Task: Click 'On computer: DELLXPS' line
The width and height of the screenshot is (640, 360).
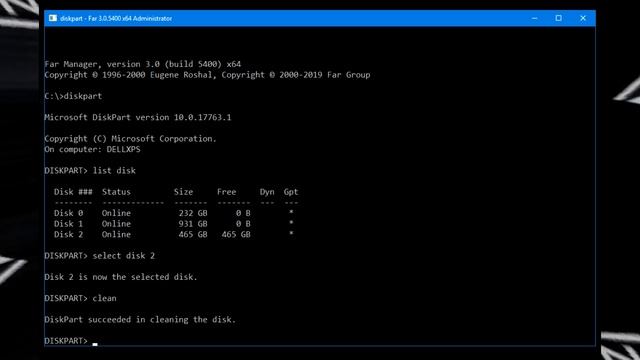Action: [x=92, y=149]
